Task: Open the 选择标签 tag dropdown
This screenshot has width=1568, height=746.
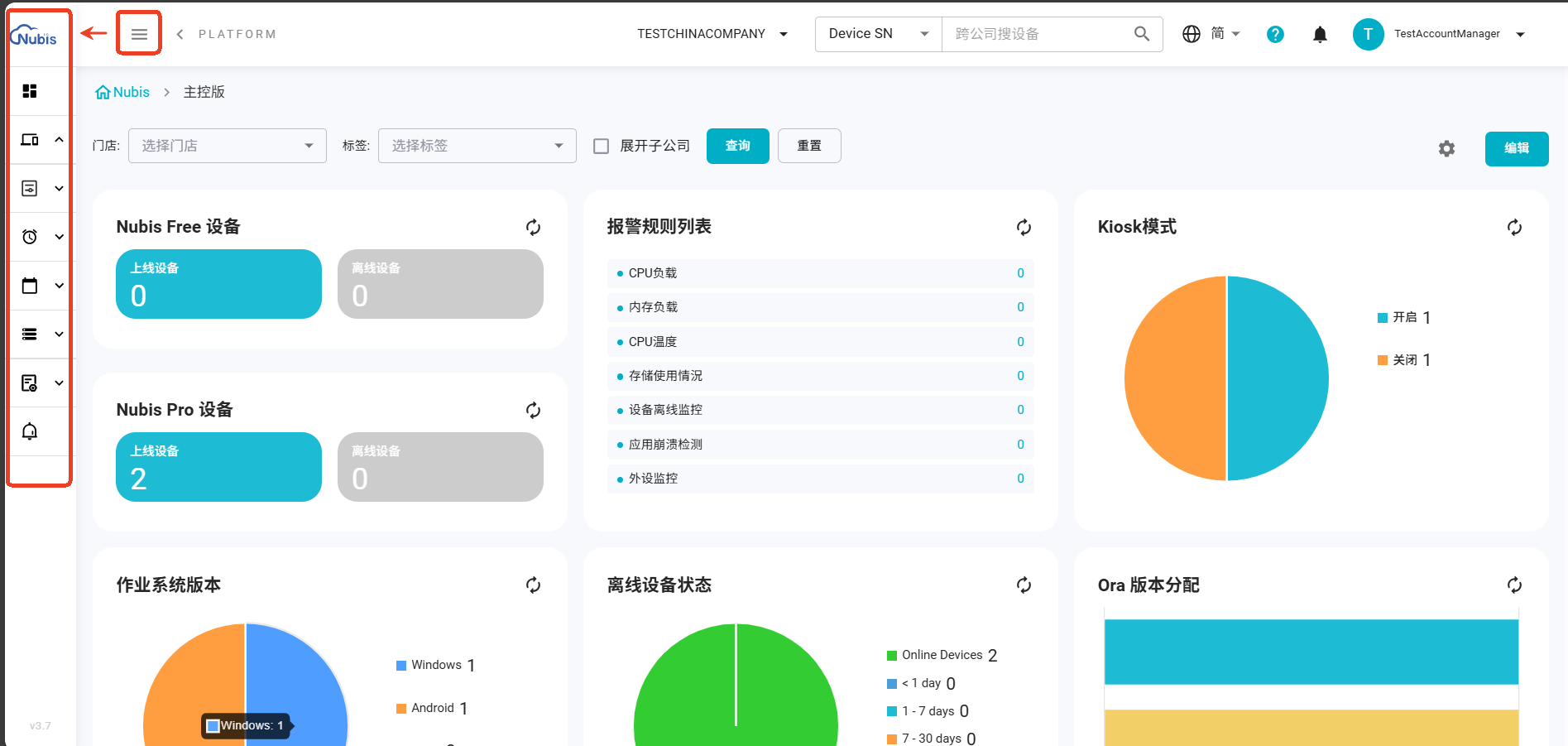Action: click(x=477, y=146)
